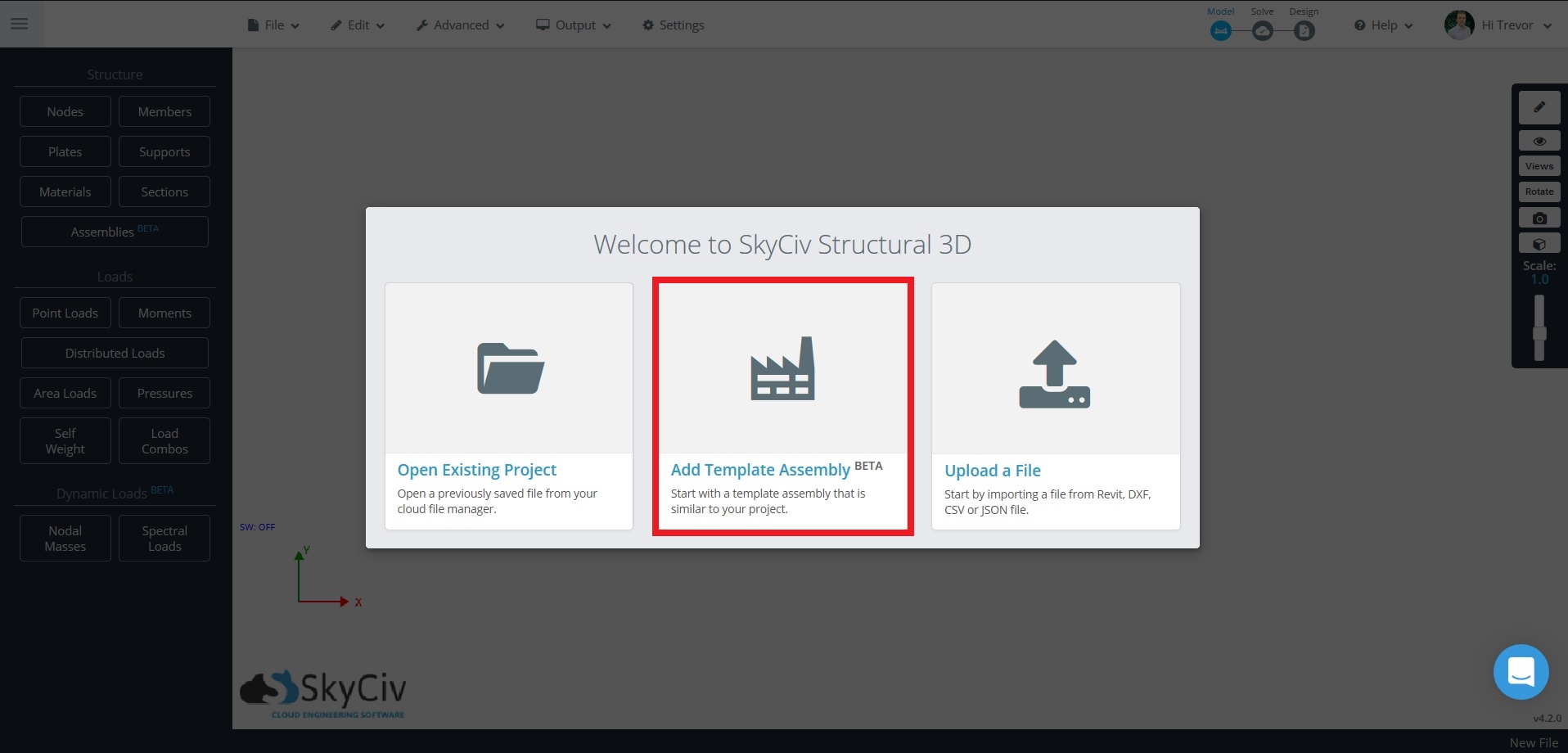The width and height of the screenshot is (1568, 753).
Task: Open the Materials panel
Action: 65,192
